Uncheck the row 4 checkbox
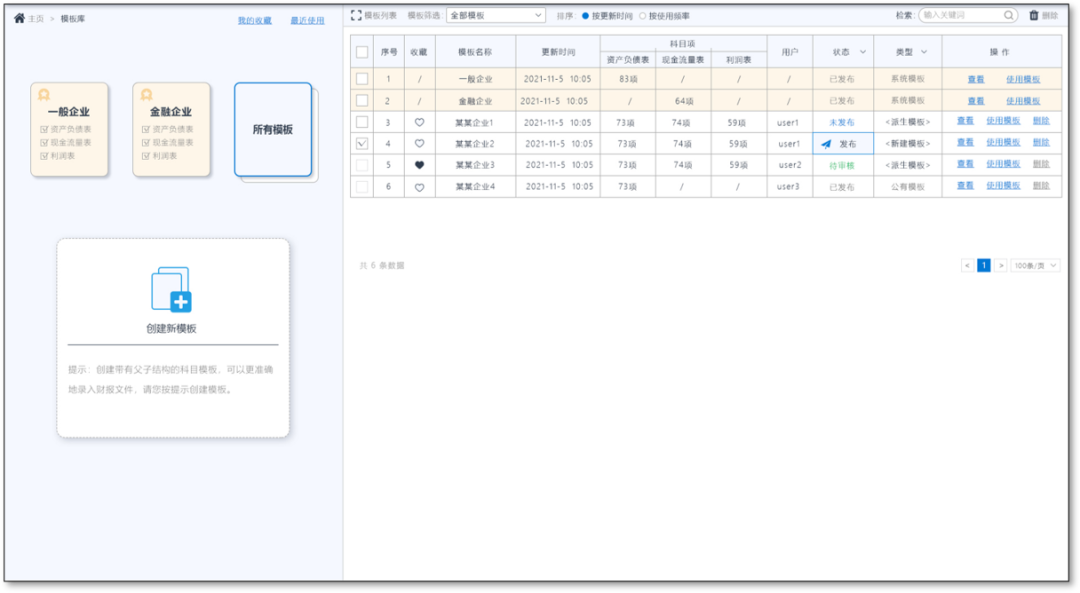This screenshot has height=593, width=1080. (362, 144)
